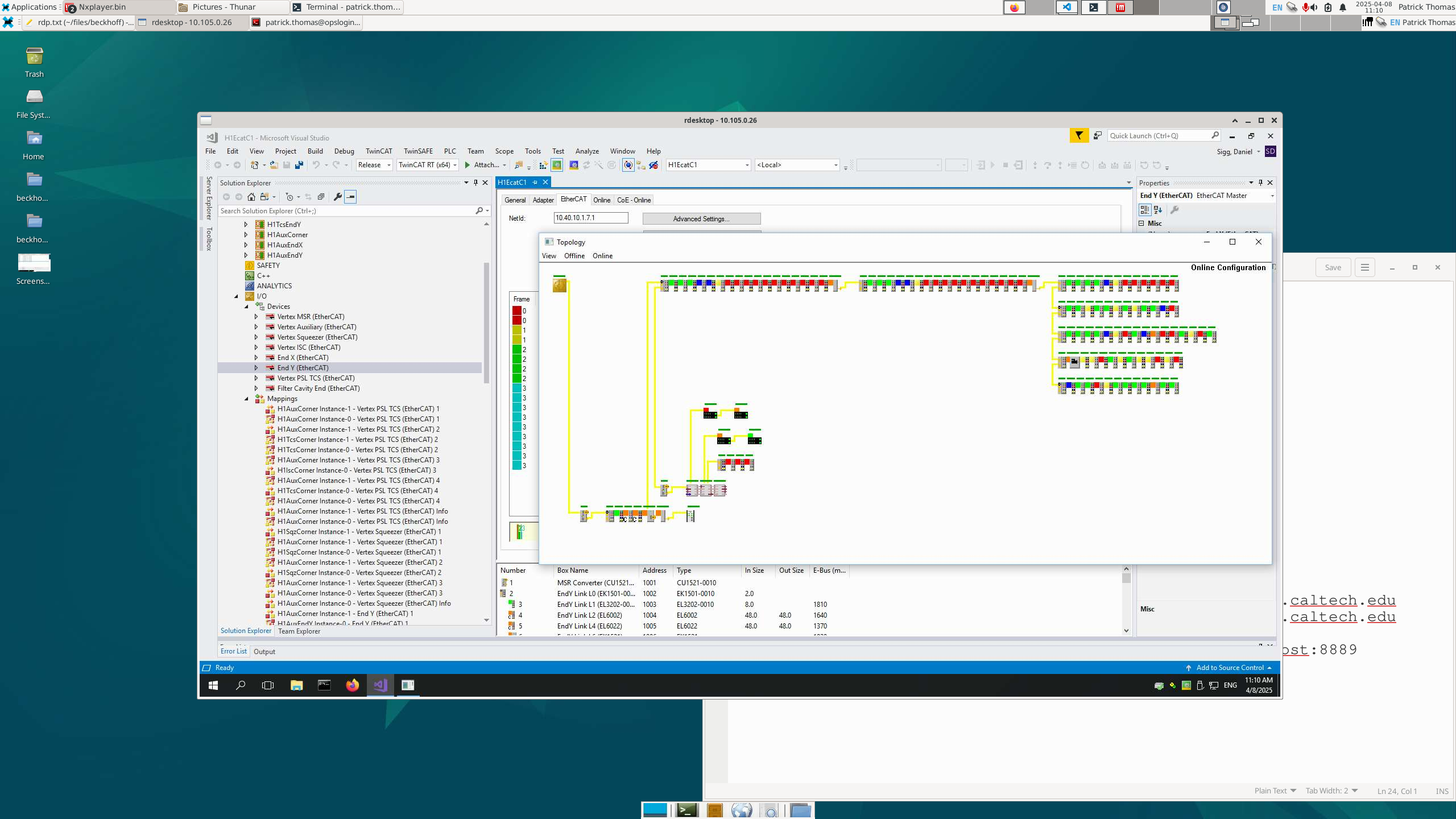
Task: Open the Online menu in Topology window
Action: 602,256
